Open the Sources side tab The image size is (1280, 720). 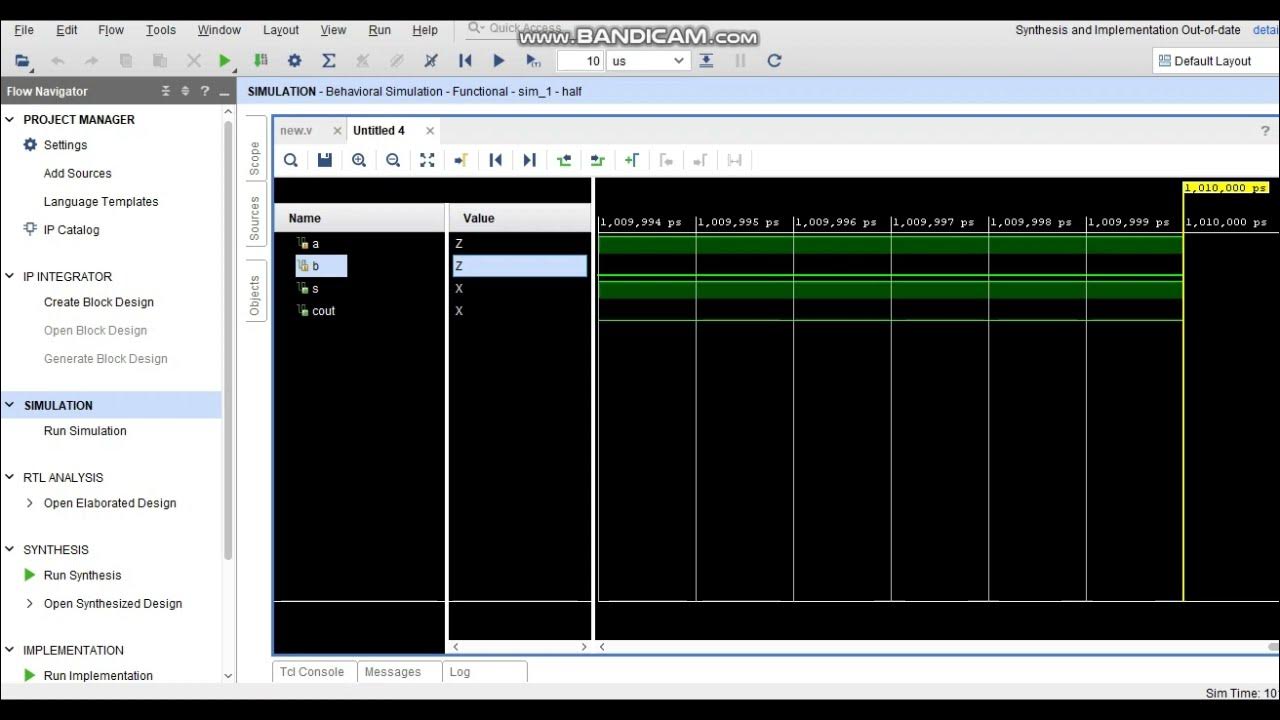[x=255, y=218]
